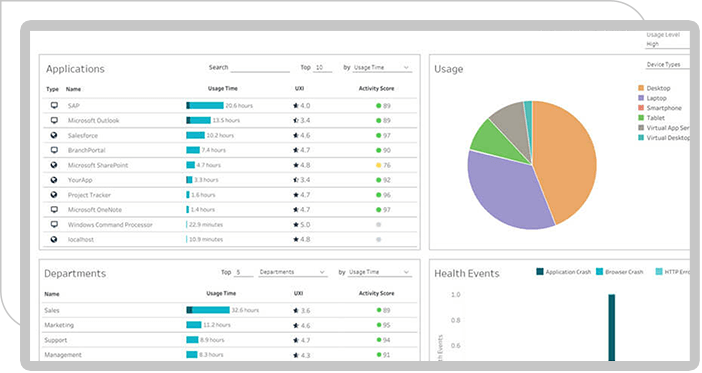Screen dimensions: 702x373
Task: Toggle the Desktop legend entry in Usage
Action: pyautogui.click(x=654, y=88)
